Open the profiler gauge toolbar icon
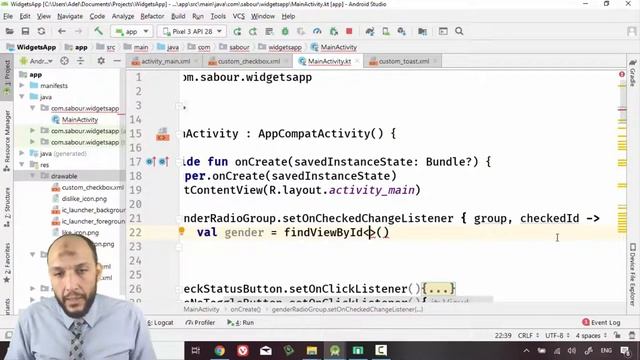The height and width of the screenshot is (360, 640). click(317, 31)
